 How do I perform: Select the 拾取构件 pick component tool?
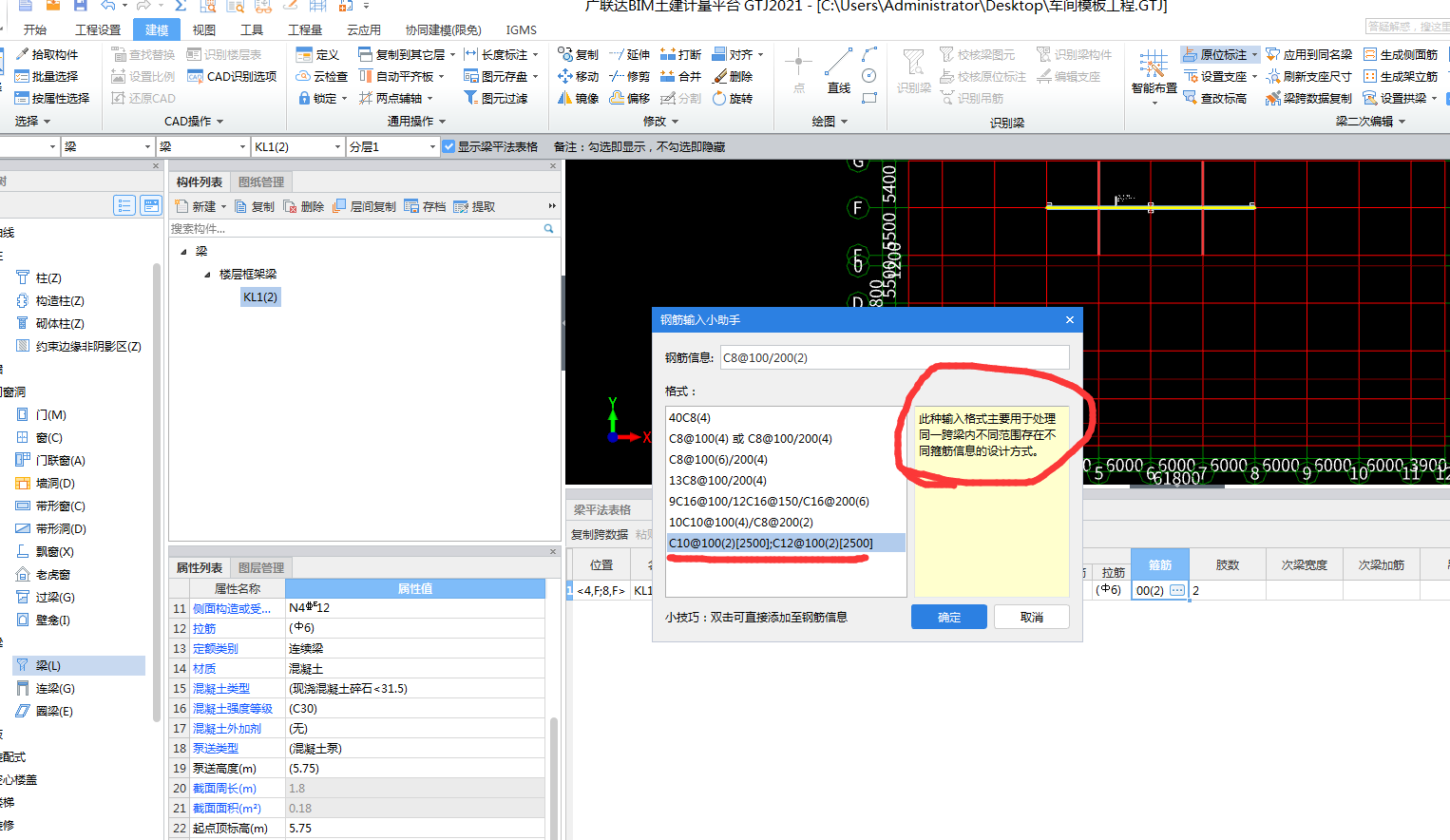48,54
